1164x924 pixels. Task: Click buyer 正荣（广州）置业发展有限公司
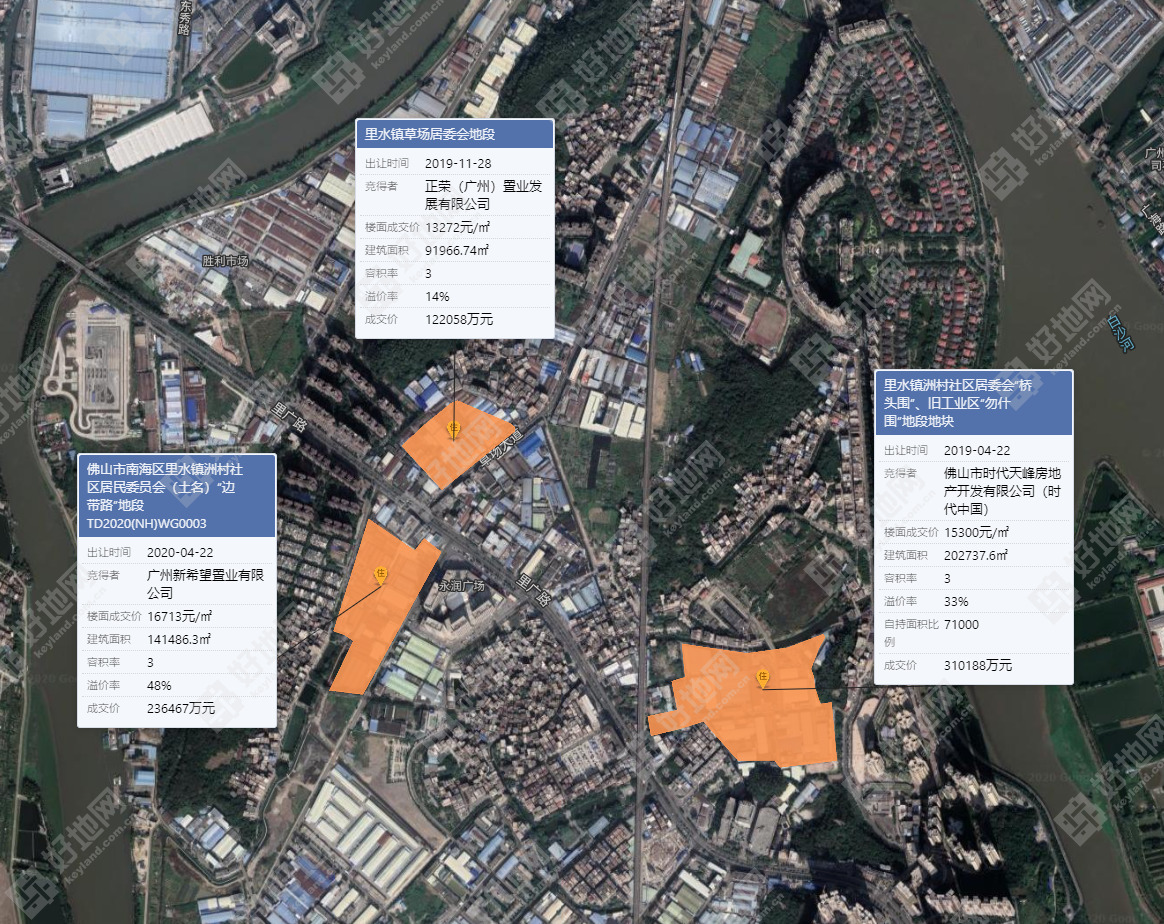pos(483,194)
